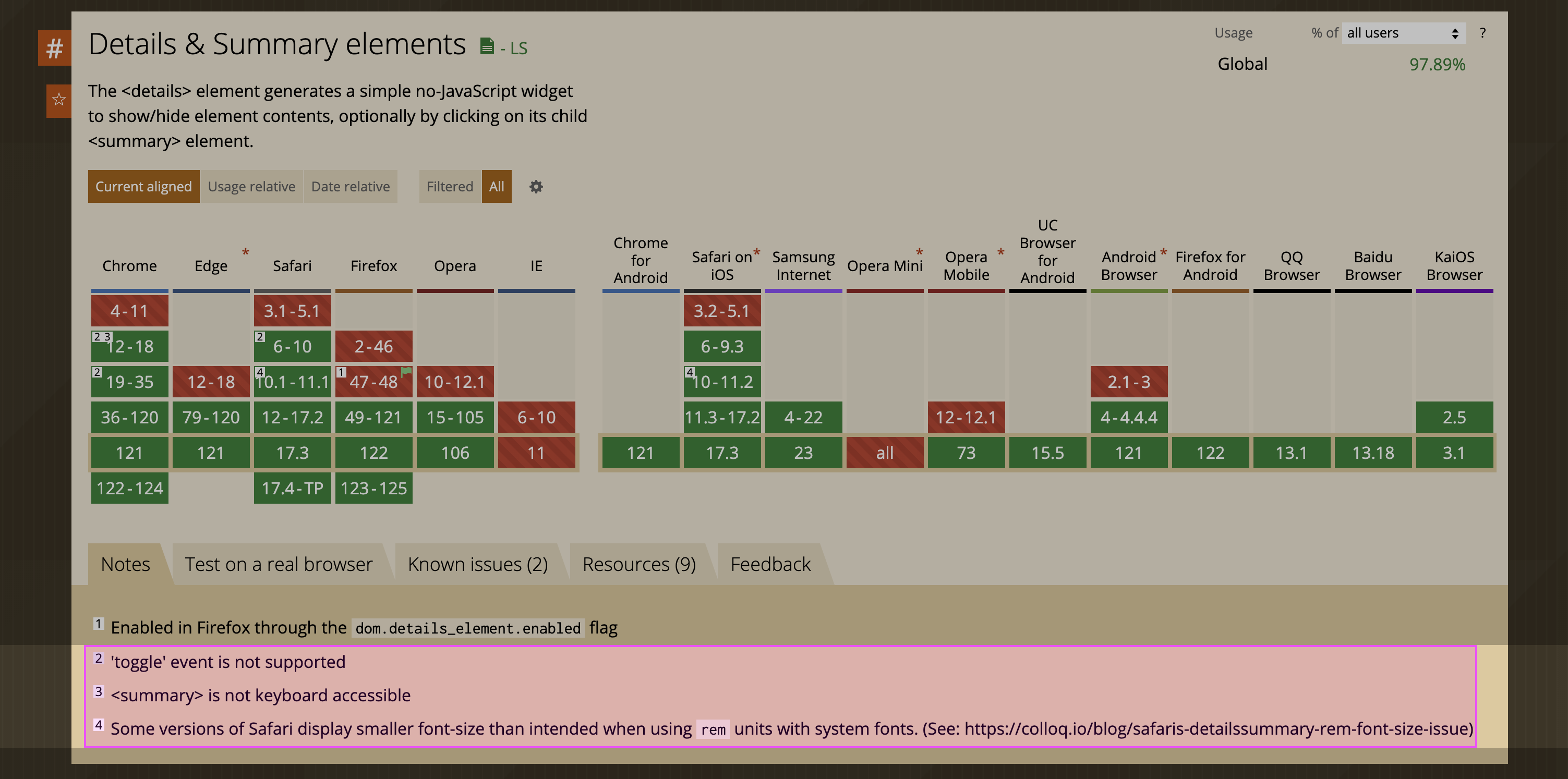Open the settings gear icon
This screenshot has width=1568, height=779.
click(536, 187)
